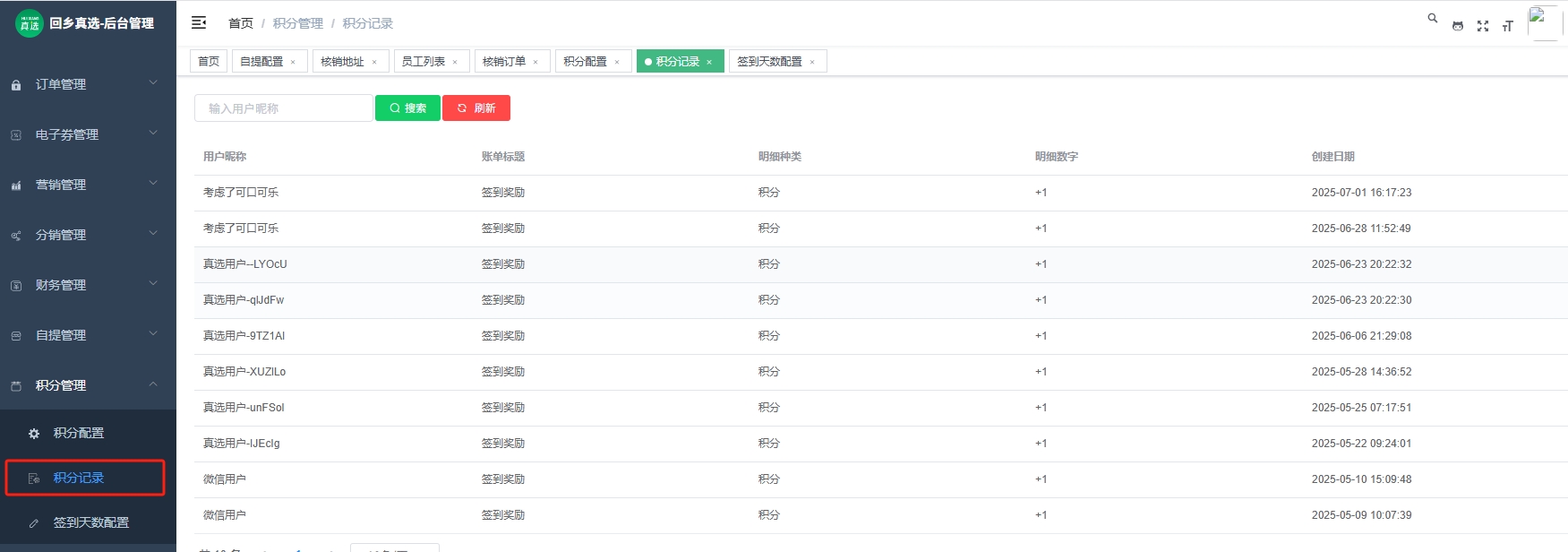Viewport: 1568px width, 552px height.
Task: Enter fullscreen using the expand arrows icon
Action: pos(1483,26)
